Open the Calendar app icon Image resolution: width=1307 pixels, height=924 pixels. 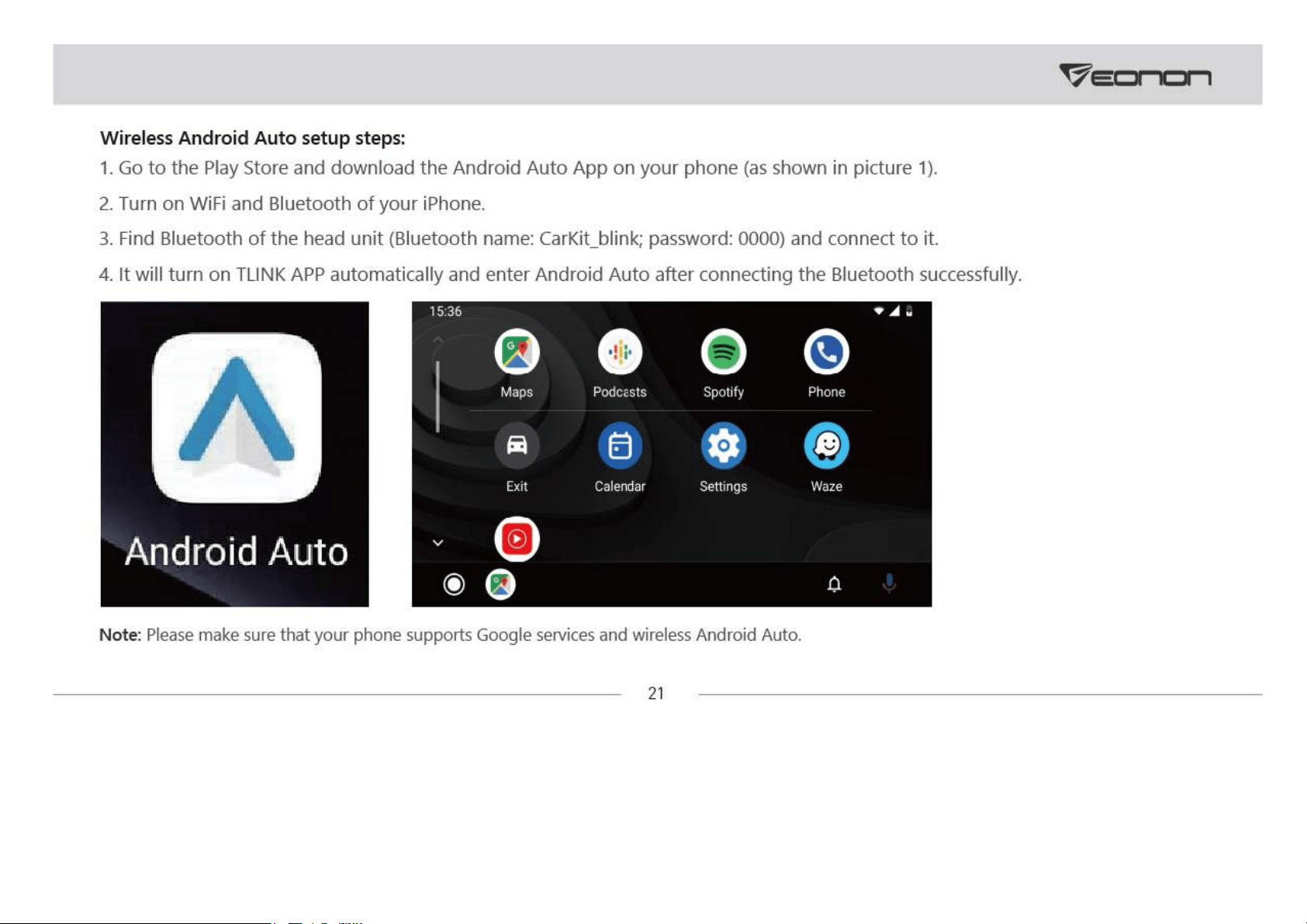coord(620,445)
